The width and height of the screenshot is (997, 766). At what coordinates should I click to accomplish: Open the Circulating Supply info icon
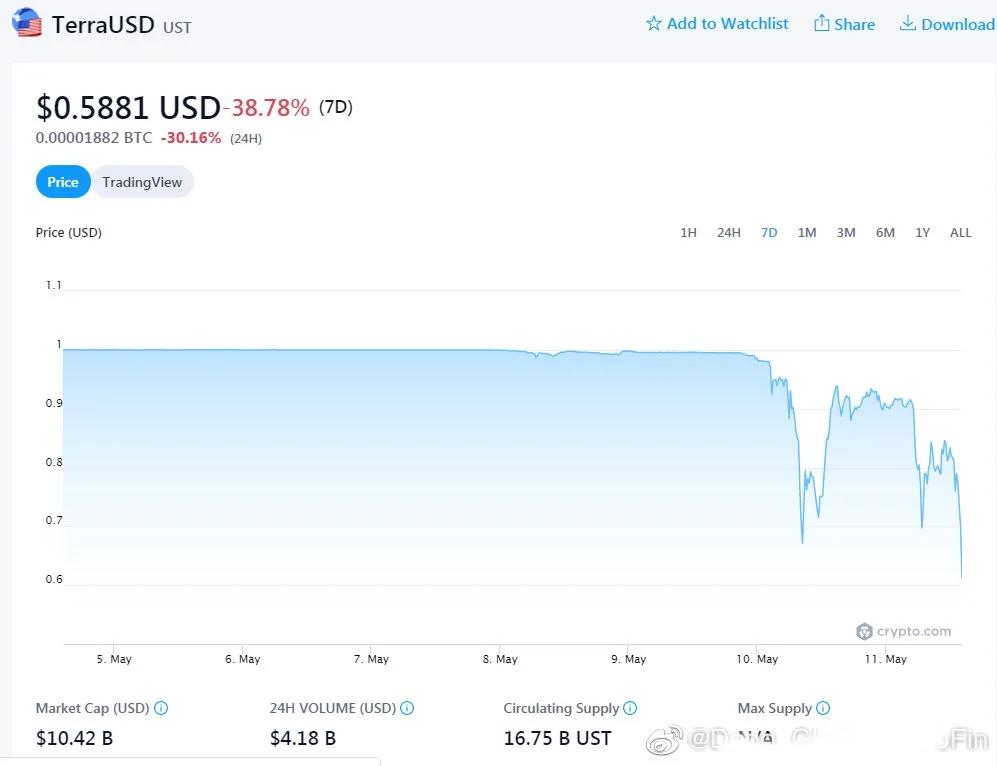pos(629,708)
